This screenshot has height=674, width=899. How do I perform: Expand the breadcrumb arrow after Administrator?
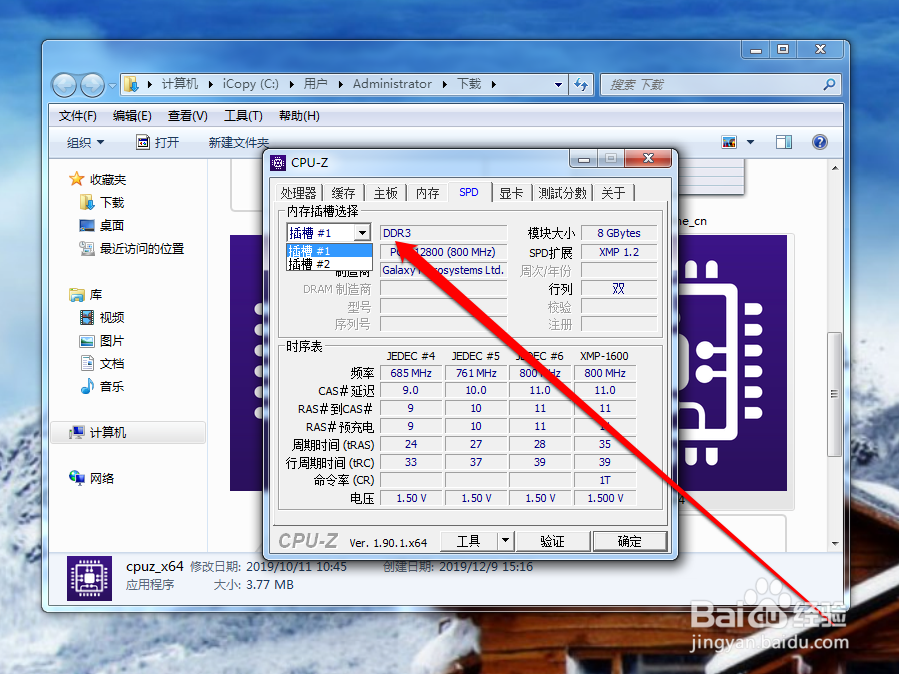click(444, 85)
